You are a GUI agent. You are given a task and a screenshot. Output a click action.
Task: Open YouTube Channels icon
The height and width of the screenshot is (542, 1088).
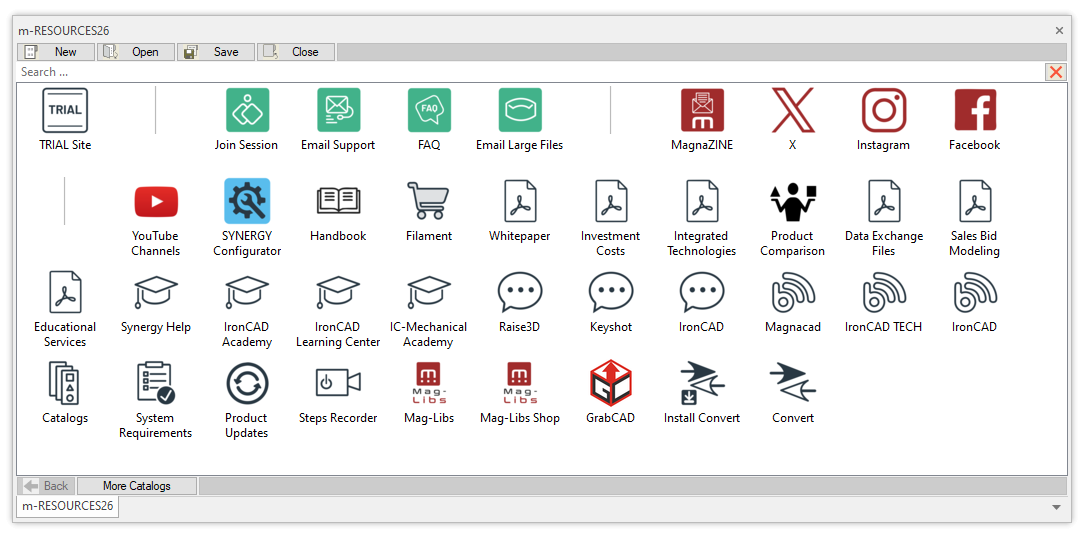pyautogui.click(x=156, y=202)
